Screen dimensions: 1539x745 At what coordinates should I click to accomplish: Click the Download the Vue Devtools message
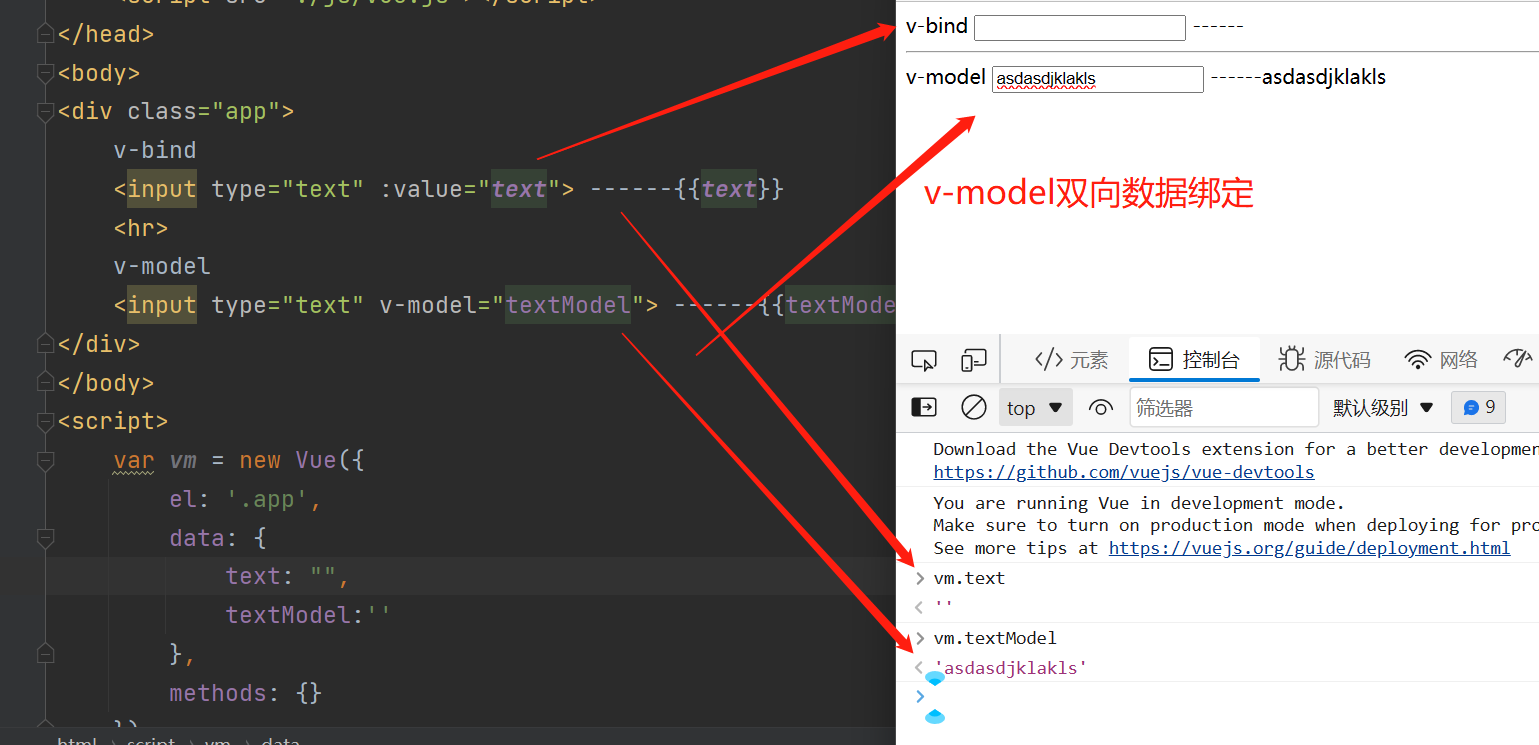coord(1235,449)
